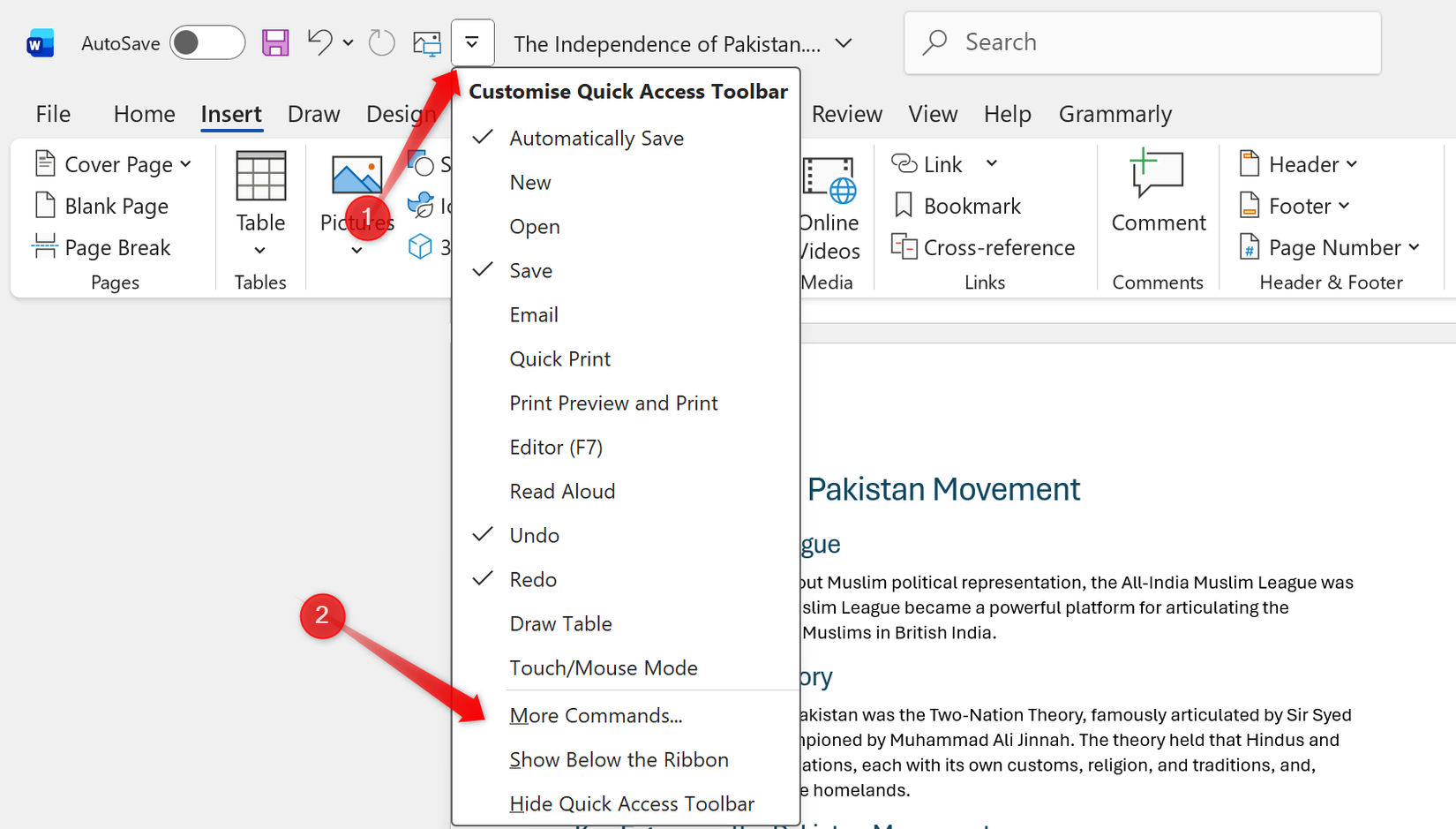Enable Quick Print in the toolbar menu

point(559,359)
